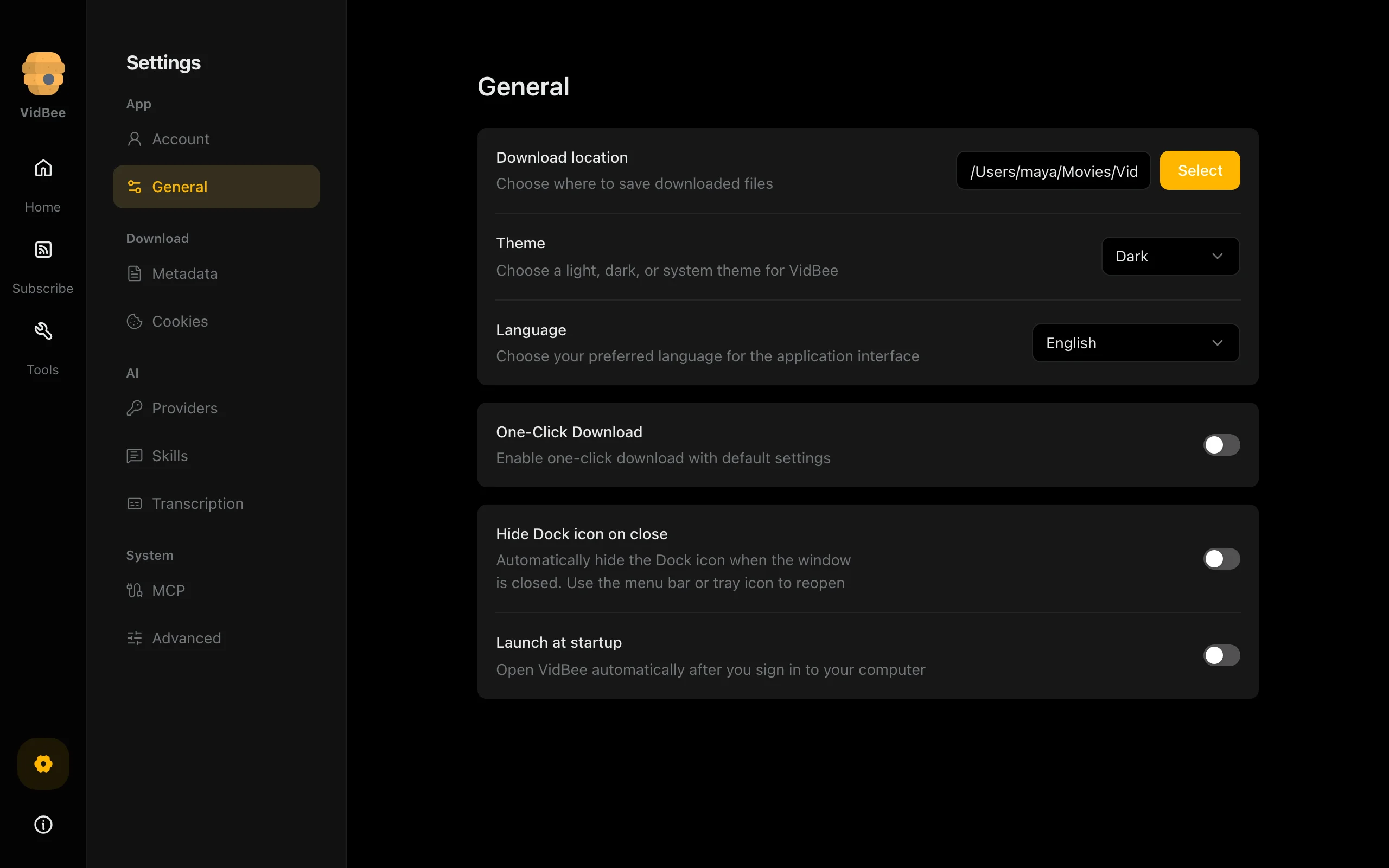Viewport: 1389px width, 868px height.
Task: Click 'Choose where to save downloaded files' text
Action: 634,184
